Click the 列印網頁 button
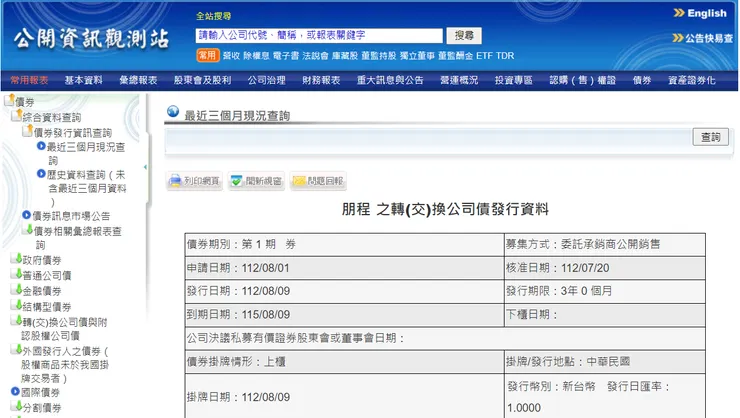 (x=194, y=181)
